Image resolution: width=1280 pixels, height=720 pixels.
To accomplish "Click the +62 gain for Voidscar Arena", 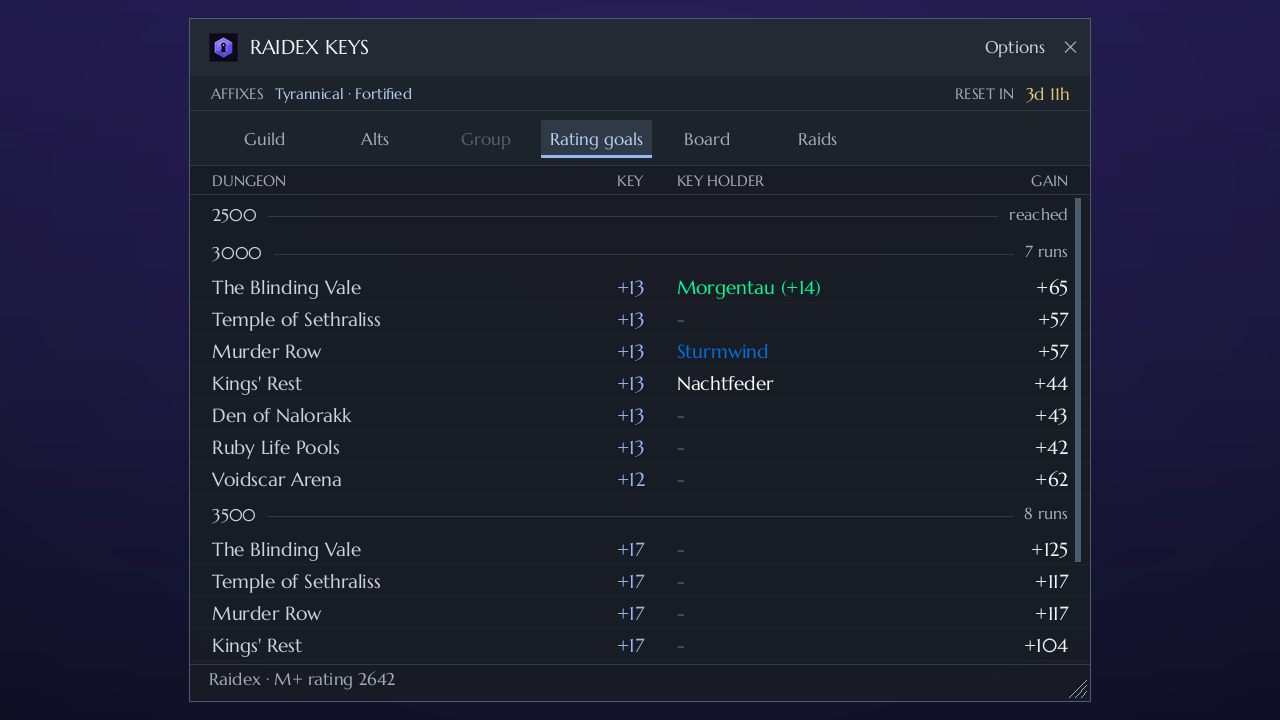I will pos(1052,480).
